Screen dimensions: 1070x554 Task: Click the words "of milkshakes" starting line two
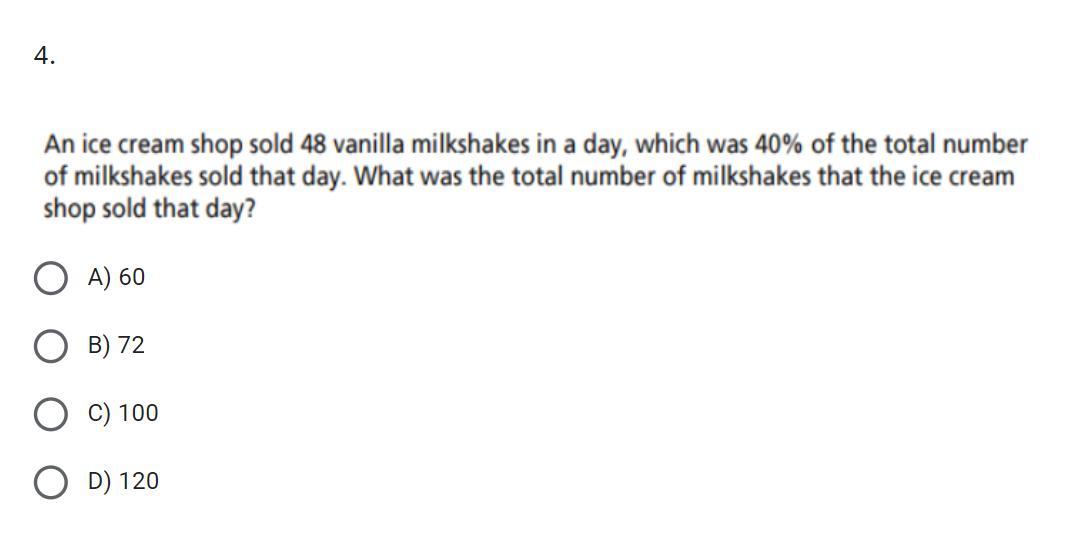pyautogui.click(x=117, y=177)
